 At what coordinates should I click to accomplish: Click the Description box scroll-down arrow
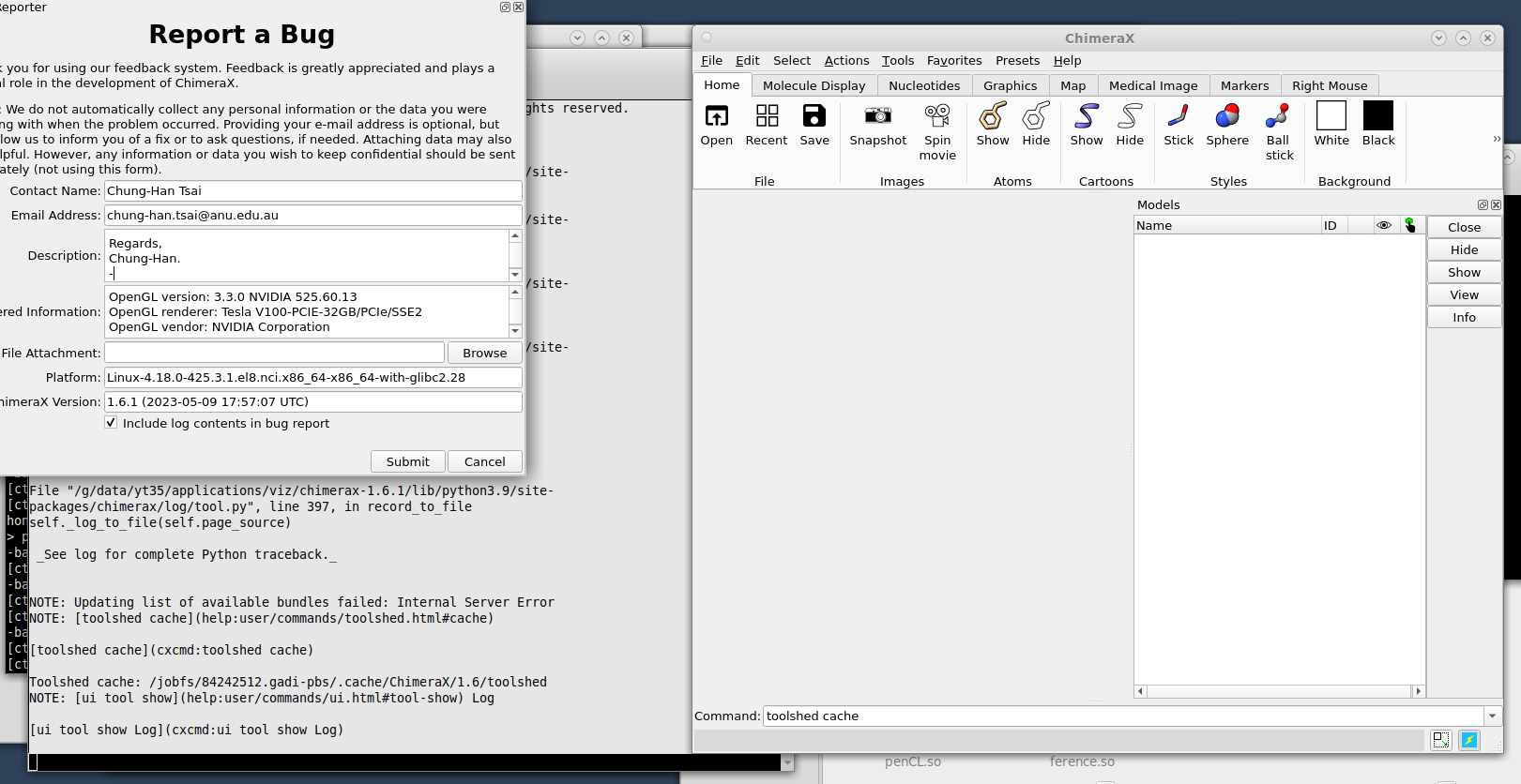[515, 274]
